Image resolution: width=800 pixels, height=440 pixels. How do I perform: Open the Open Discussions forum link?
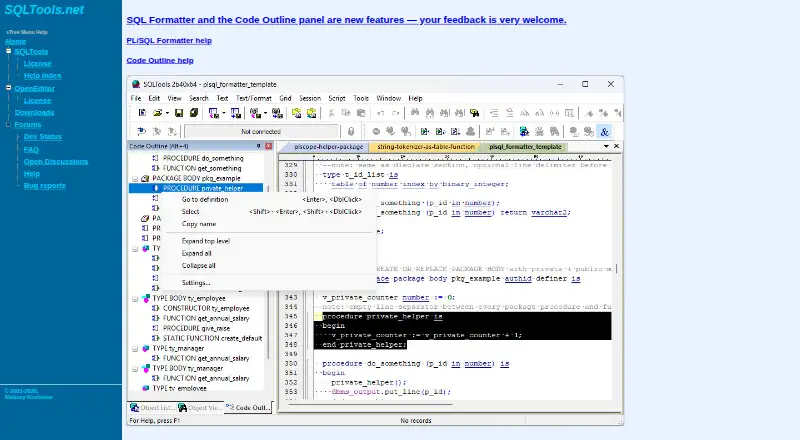(x=56, y=161)
